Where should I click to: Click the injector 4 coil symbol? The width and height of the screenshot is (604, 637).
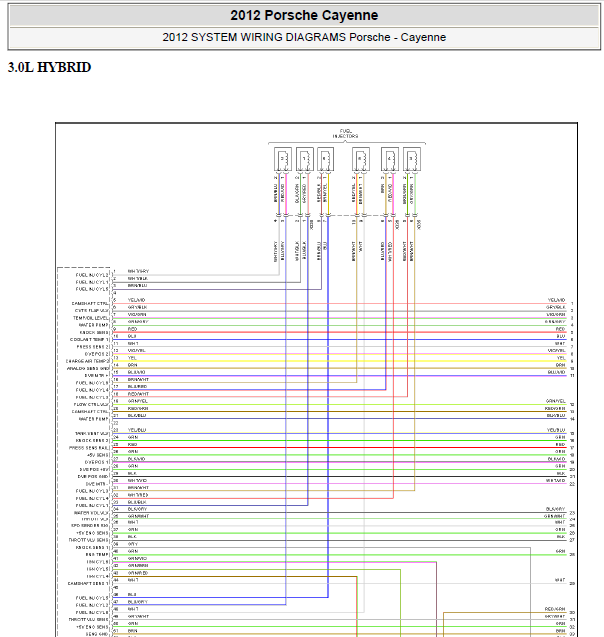[390, 159]
